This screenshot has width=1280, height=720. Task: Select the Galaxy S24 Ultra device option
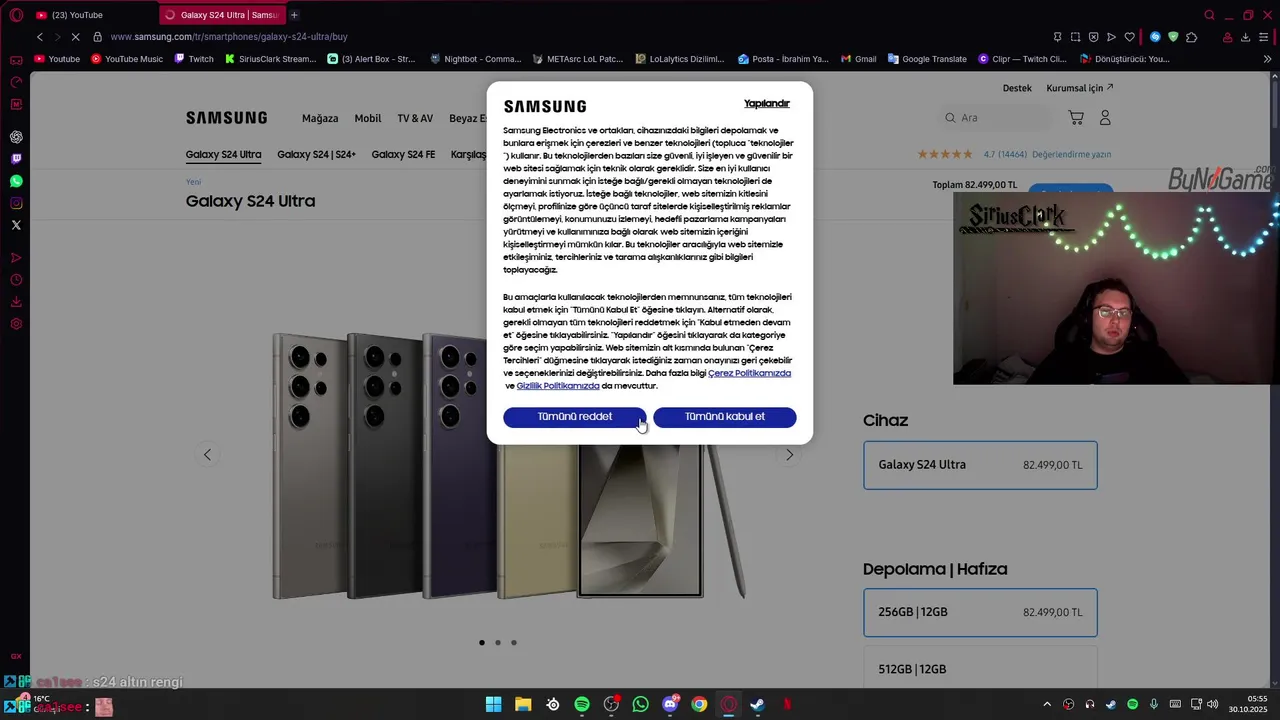980,465
